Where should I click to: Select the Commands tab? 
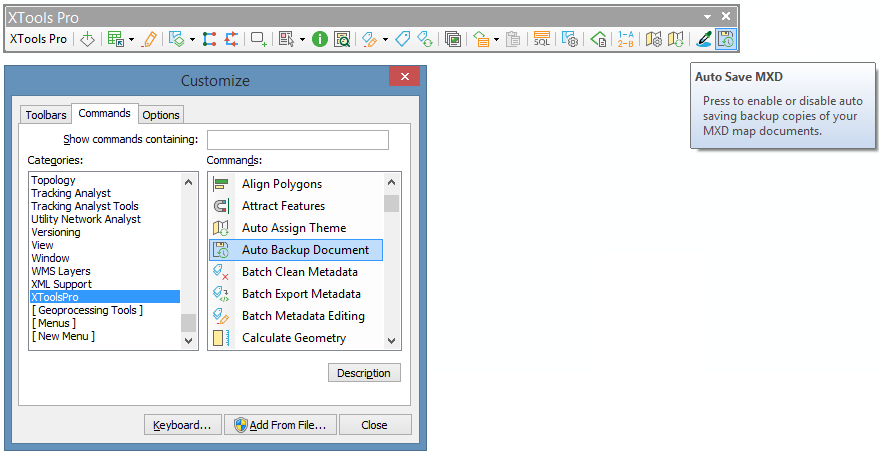coord(104,113)
